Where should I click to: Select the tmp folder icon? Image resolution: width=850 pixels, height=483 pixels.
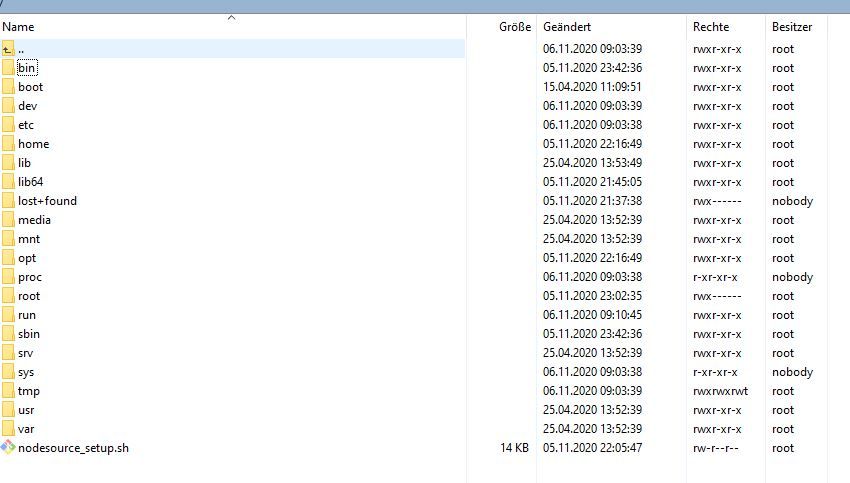(8, 390)
